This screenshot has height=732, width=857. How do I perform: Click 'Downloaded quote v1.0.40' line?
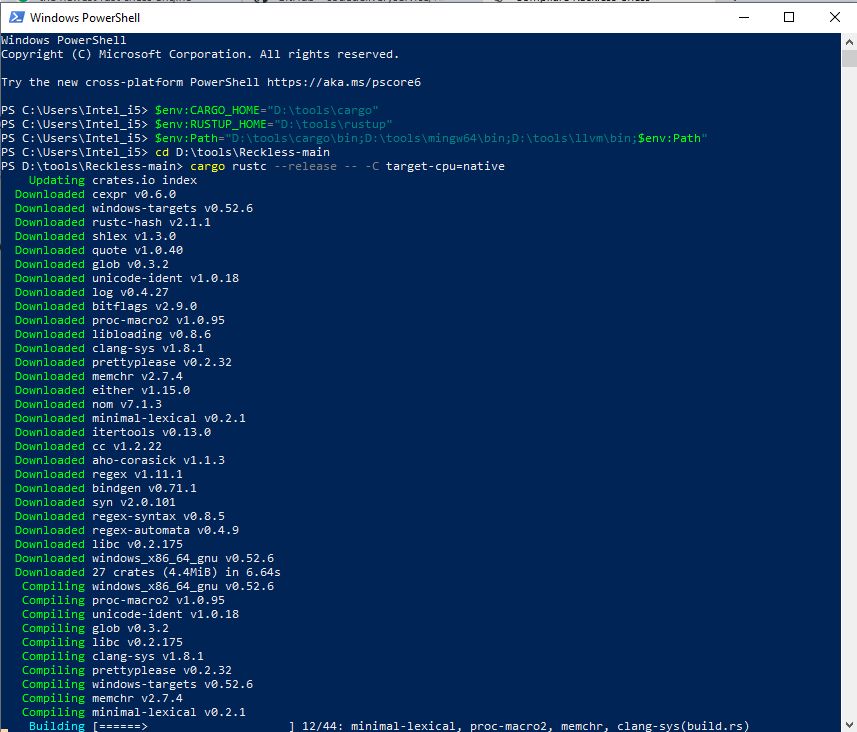tap(99, 250)
